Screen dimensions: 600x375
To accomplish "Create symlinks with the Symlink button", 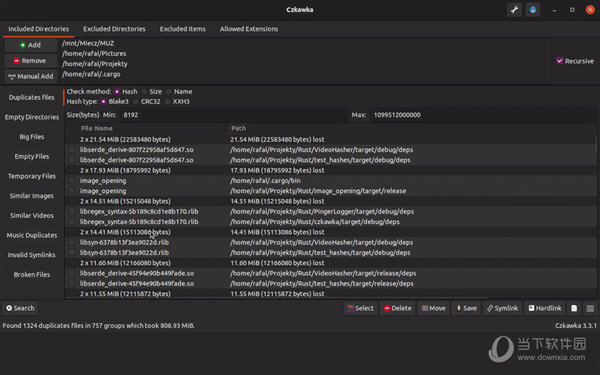I will click(502, 308).
